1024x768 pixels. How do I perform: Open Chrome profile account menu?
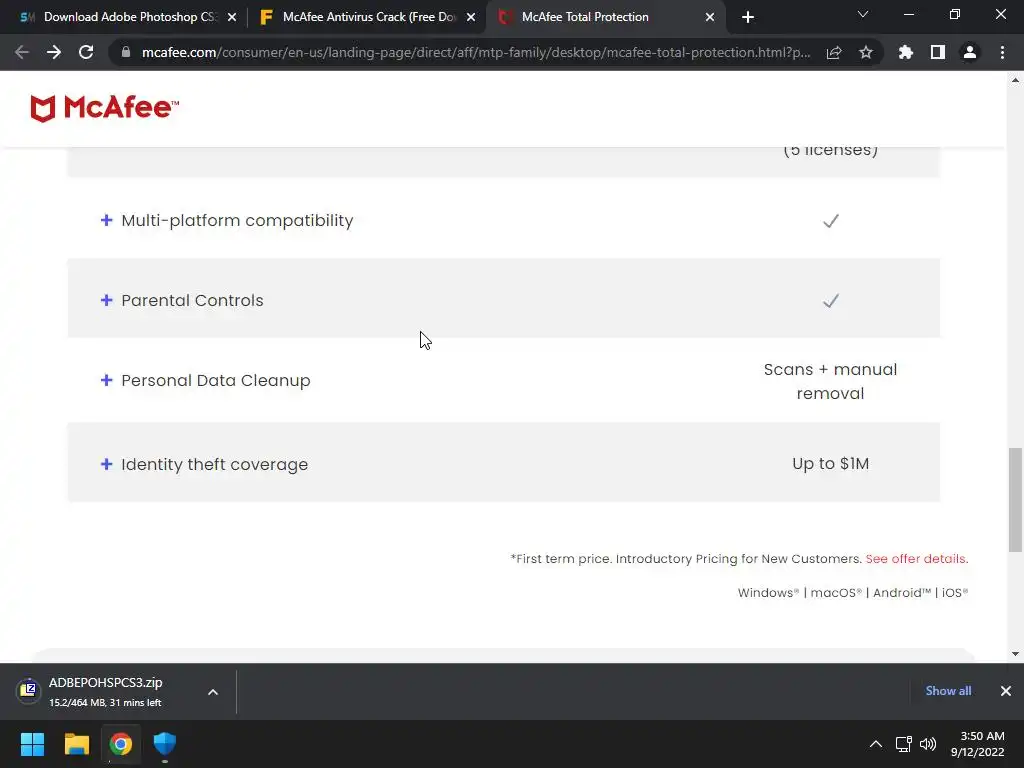coord(970,52)
